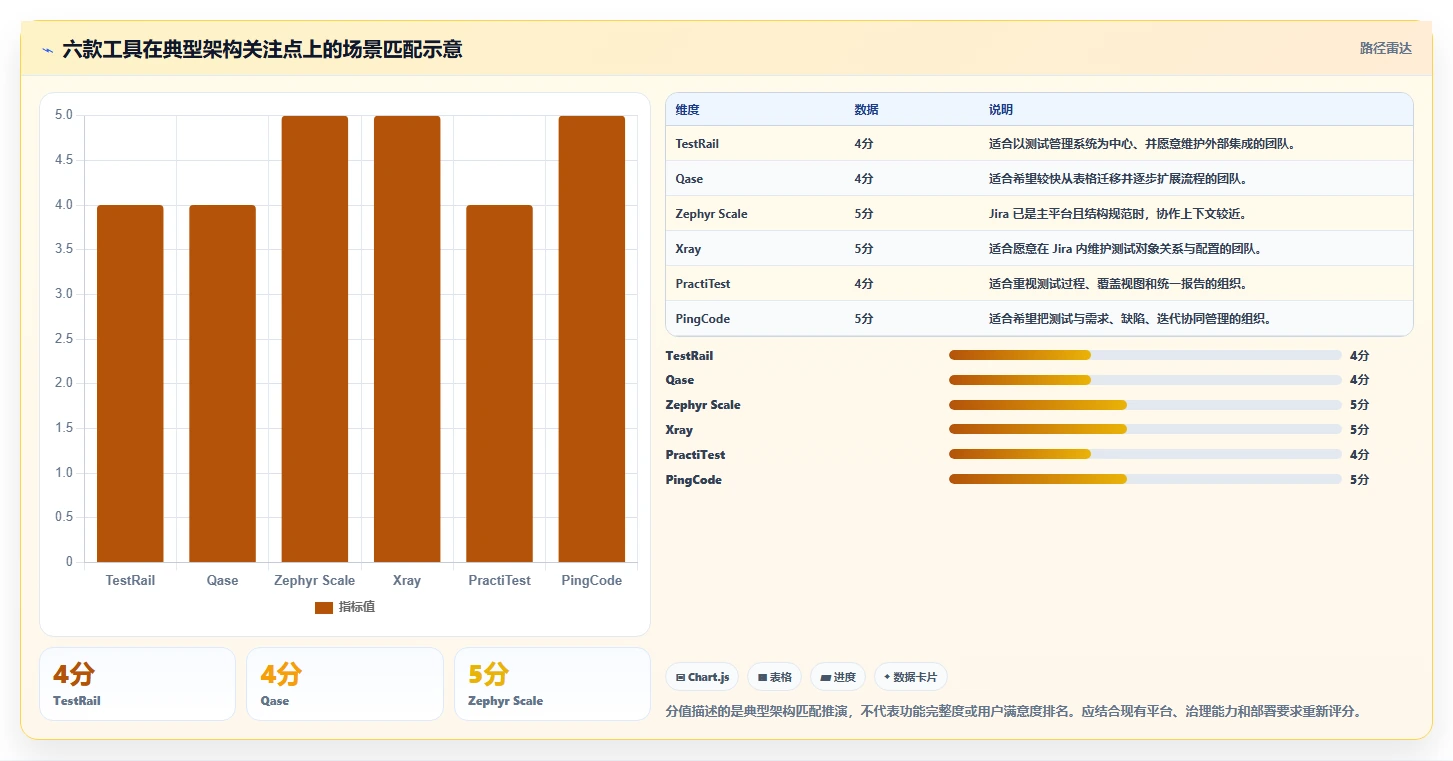
Task: Click Xray in the table's 维度 column
Action: click(687, 249)
